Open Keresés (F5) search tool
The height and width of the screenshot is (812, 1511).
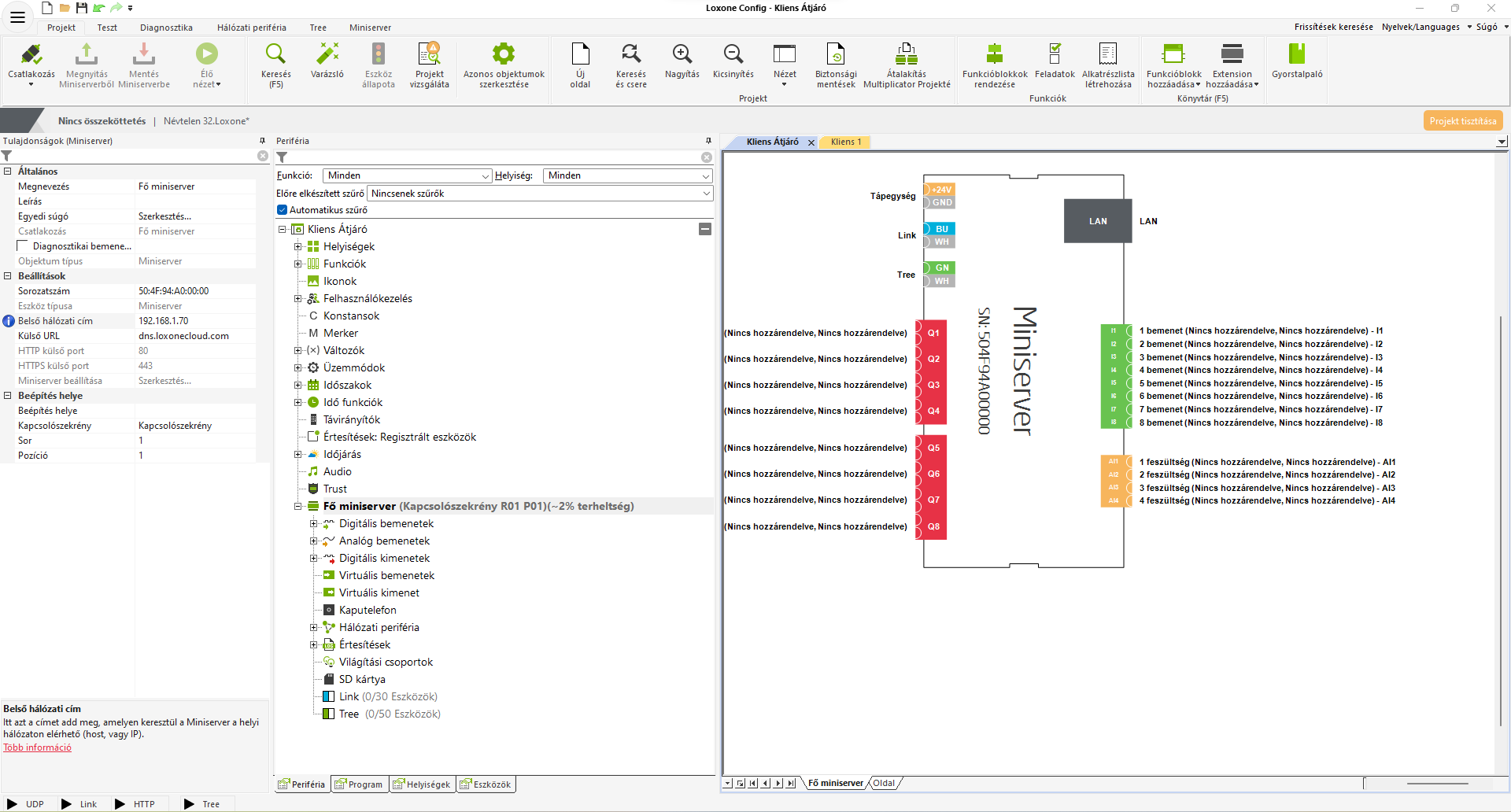pyautogui.click(x=275, y=54)
